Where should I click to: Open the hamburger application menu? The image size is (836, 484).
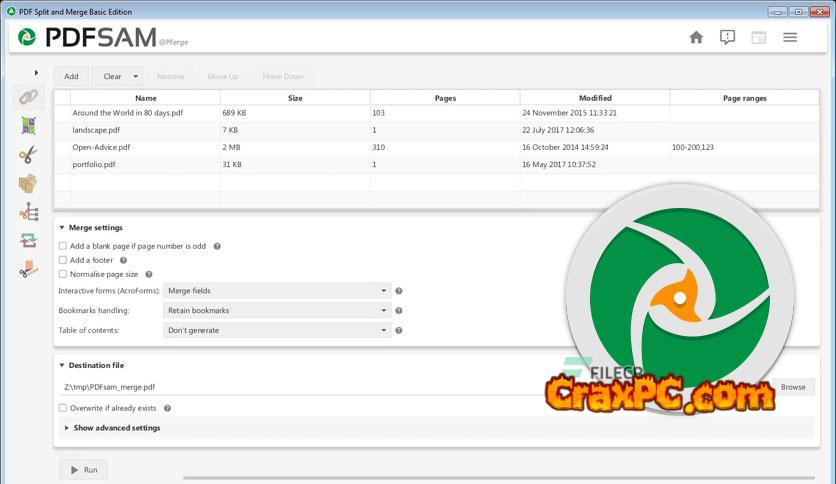point(790,37)
